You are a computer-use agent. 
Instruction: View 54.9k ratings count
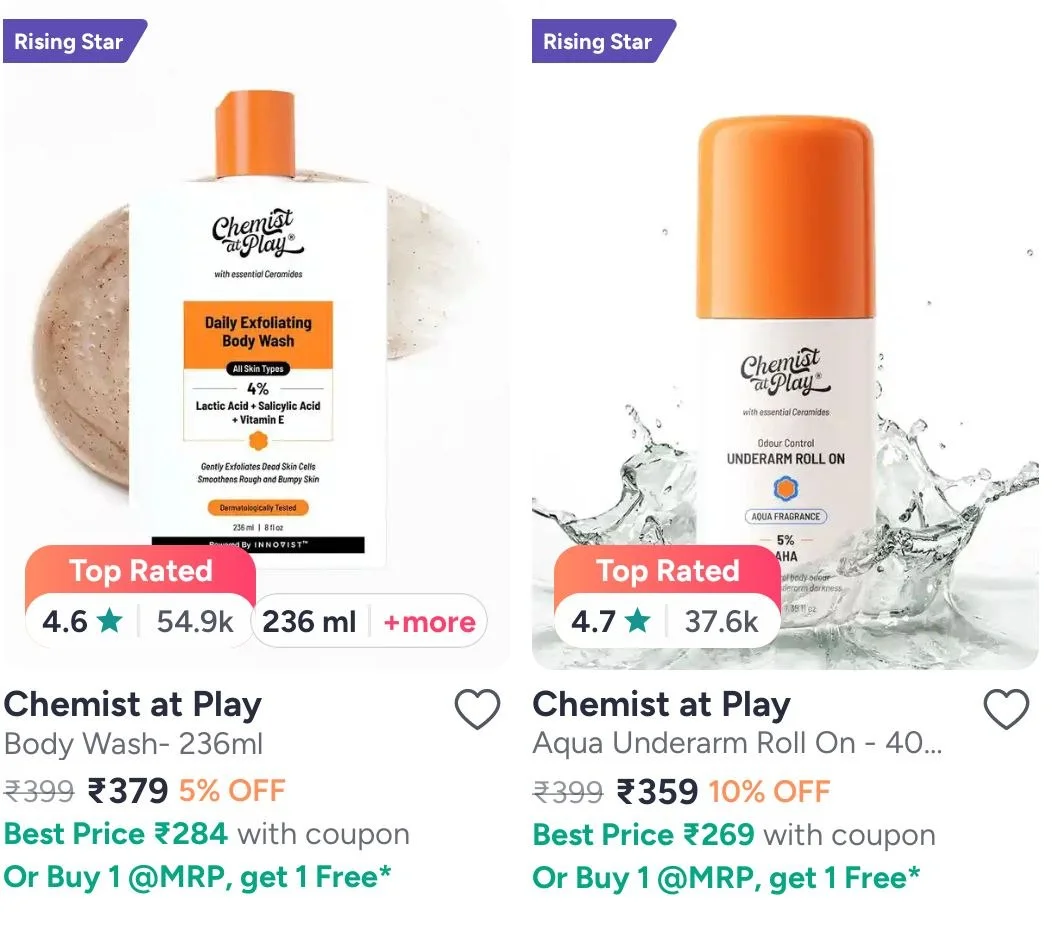(x=195, y=622)
